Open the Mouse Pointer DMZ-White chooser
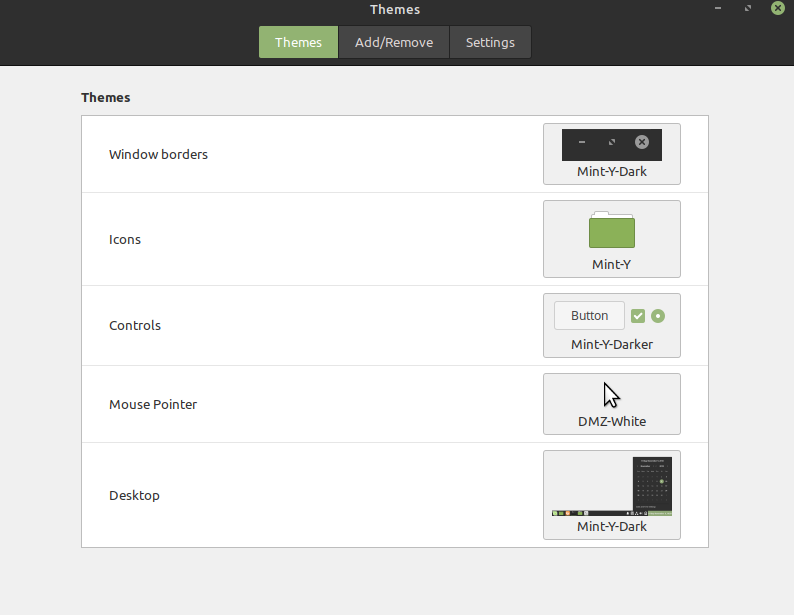The height and width of the screenshot is (615, 794). (612, 404)
